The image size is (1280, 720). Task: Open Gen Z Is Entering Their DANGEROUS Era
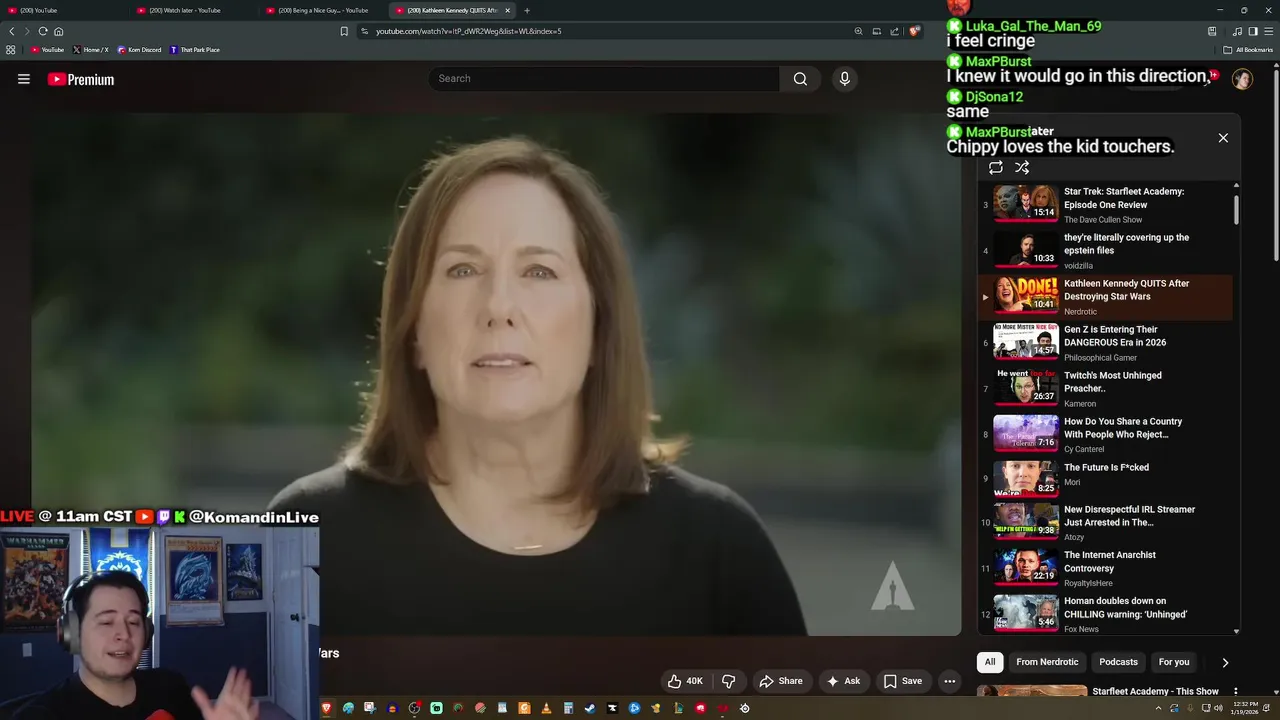coord(1105,343)
